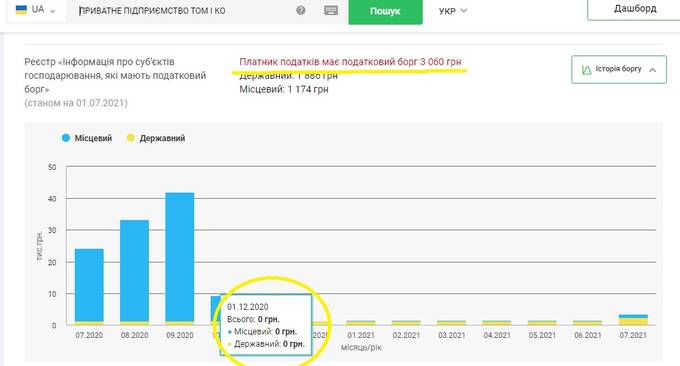
Task: Click the Ukraine flag icon
Action: tap(21, 10)
